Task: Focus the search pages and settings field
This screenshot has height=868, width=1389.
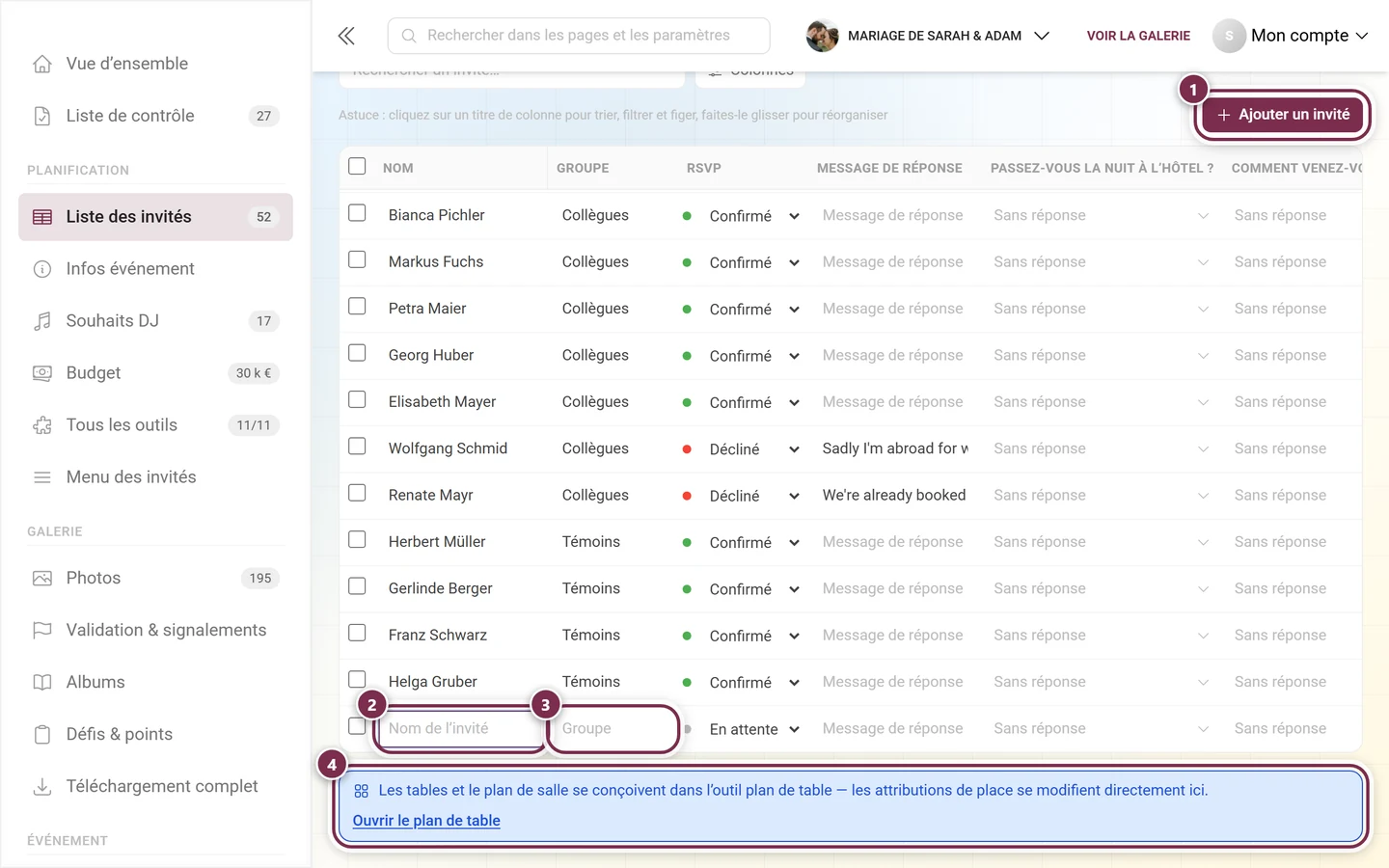Action: 579,36
